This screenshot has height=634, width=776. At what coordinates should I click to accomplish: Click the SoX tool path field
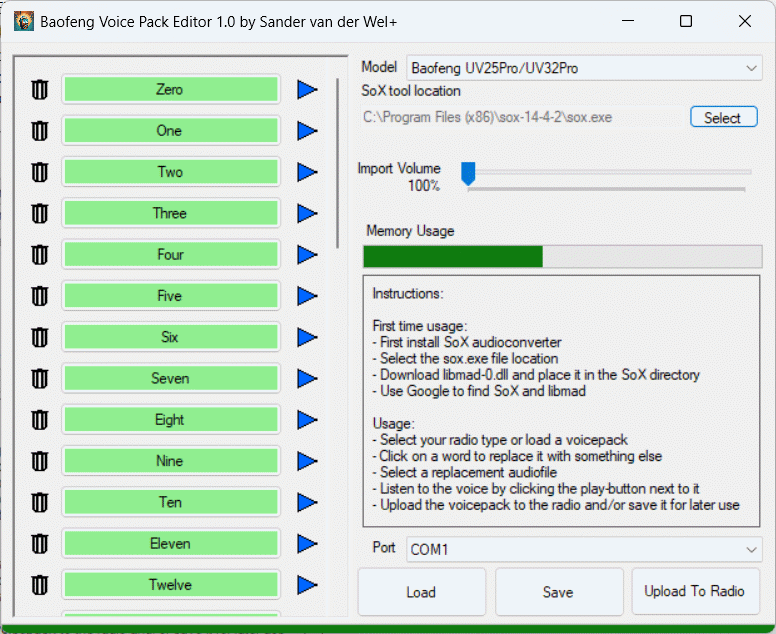coord(520,117)
